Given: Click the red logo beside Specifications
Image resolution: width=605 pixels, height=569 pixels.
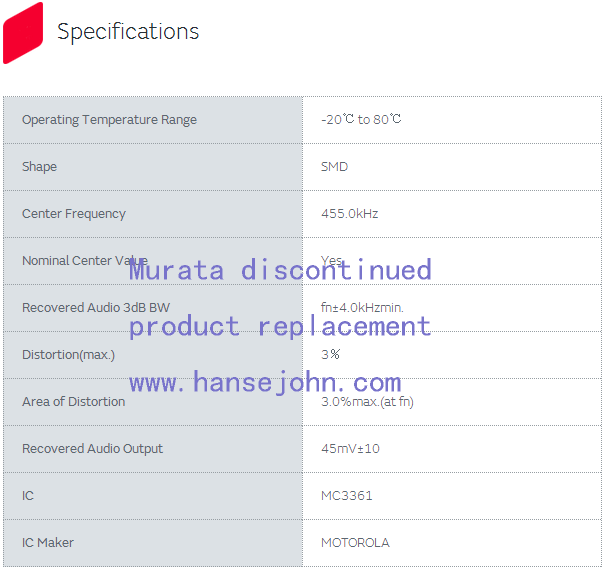Looking at the screenshot, I should click(23, 32).
